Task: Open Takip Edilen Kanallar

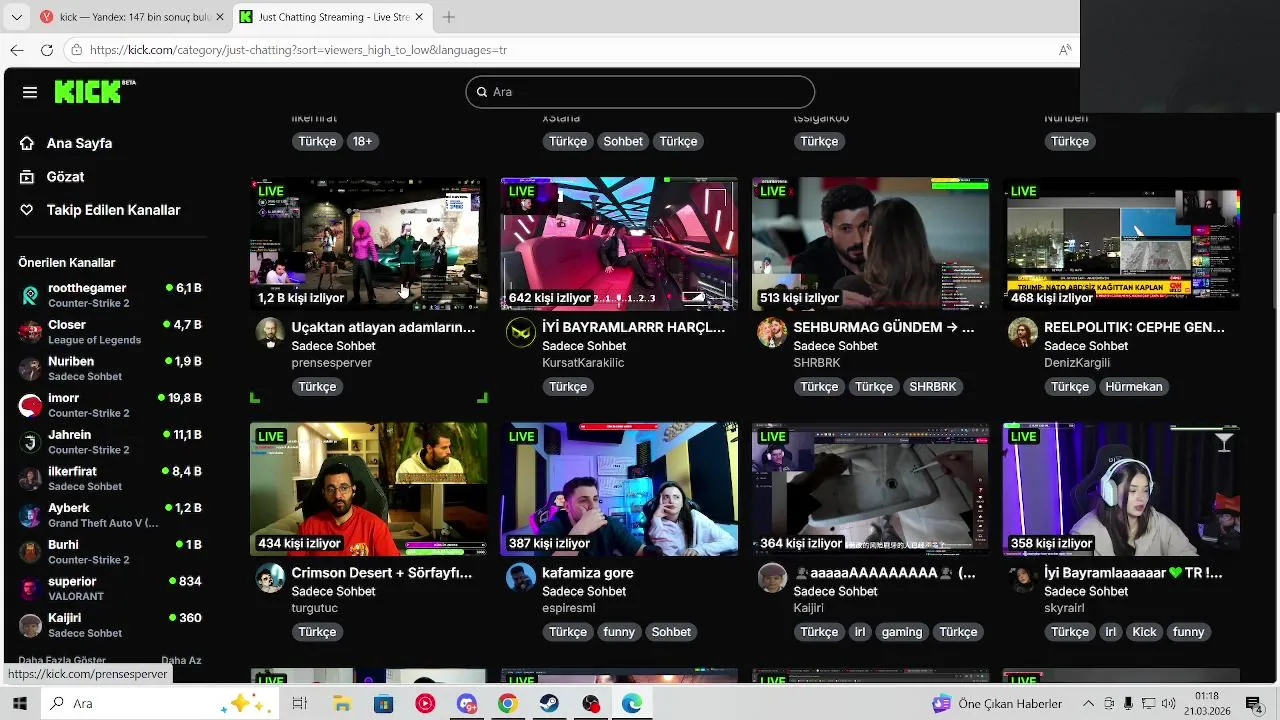Action: click(100, 210)
